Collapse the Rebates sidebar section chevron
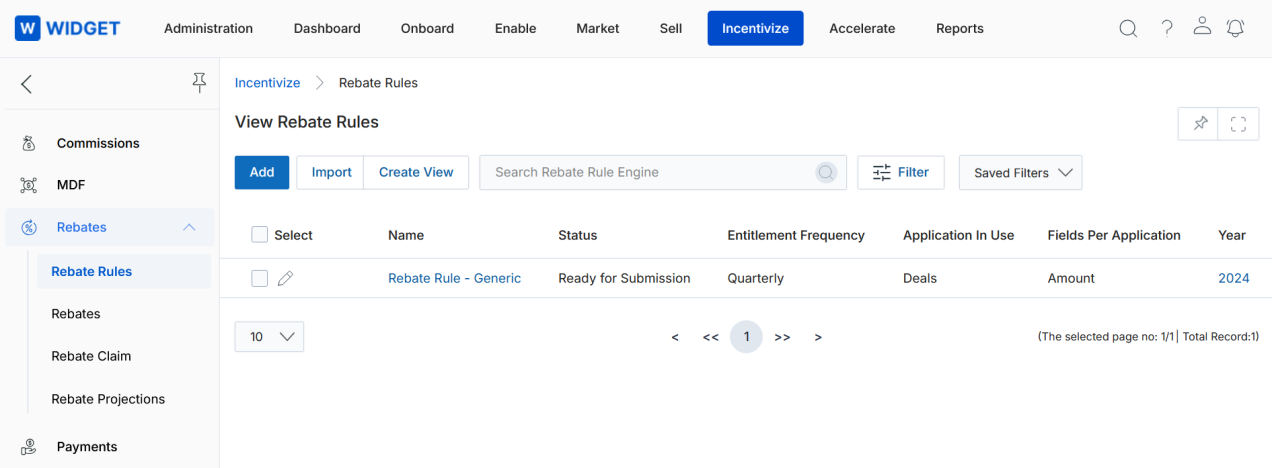 189,227
